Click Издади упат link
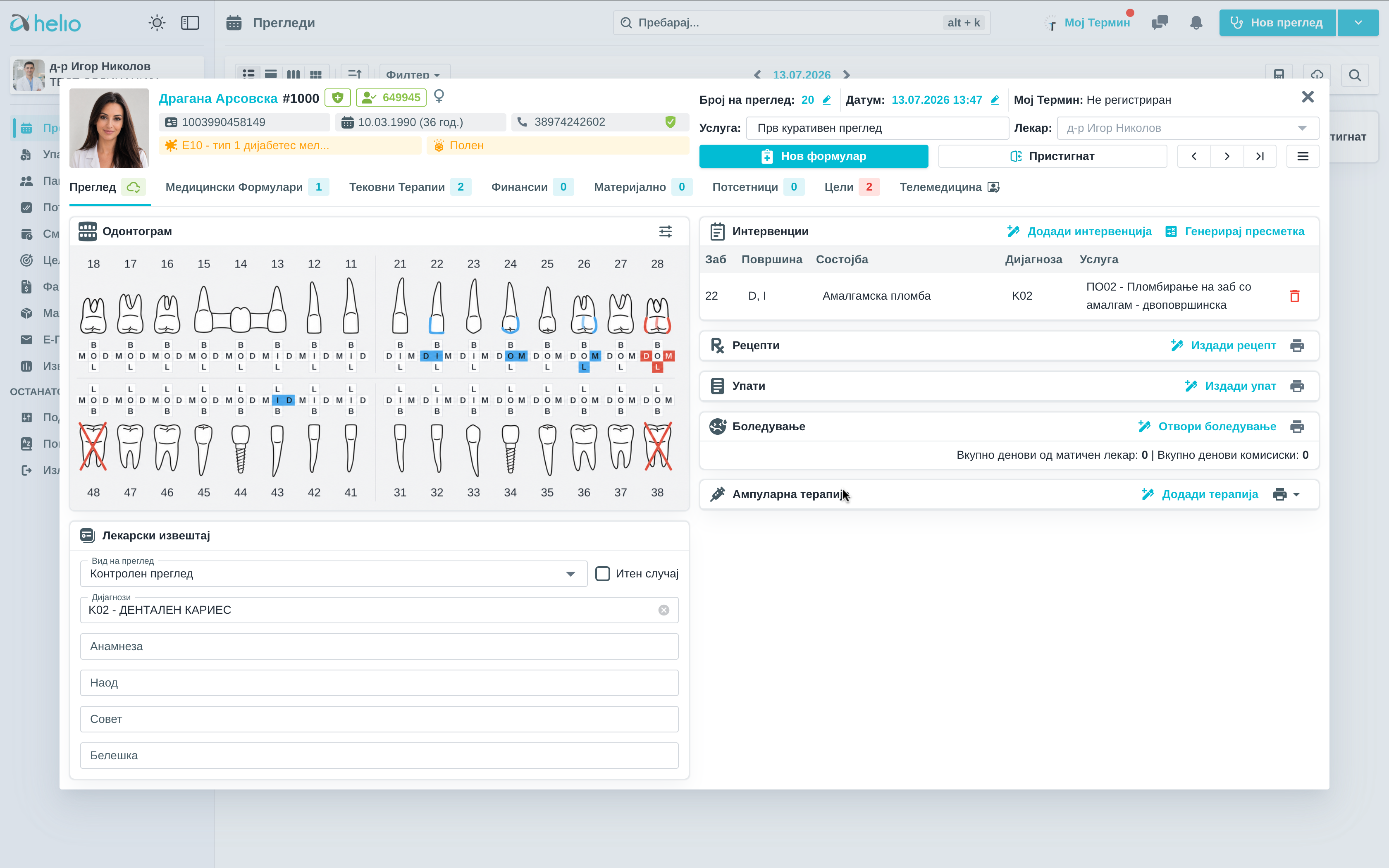The height and width of the screenshot is (868, 1389). point(1230,386)
